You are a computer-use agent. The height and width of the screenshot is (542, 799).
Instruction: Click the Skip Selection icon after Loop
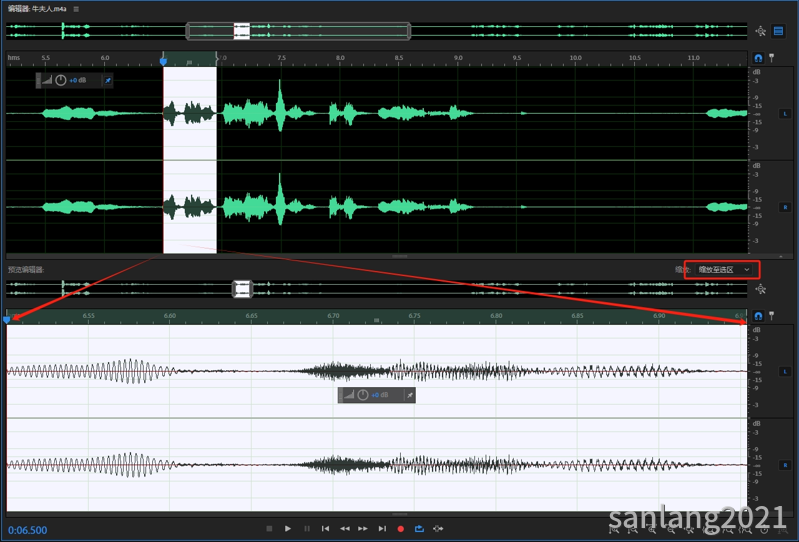[x=438, y=528]
